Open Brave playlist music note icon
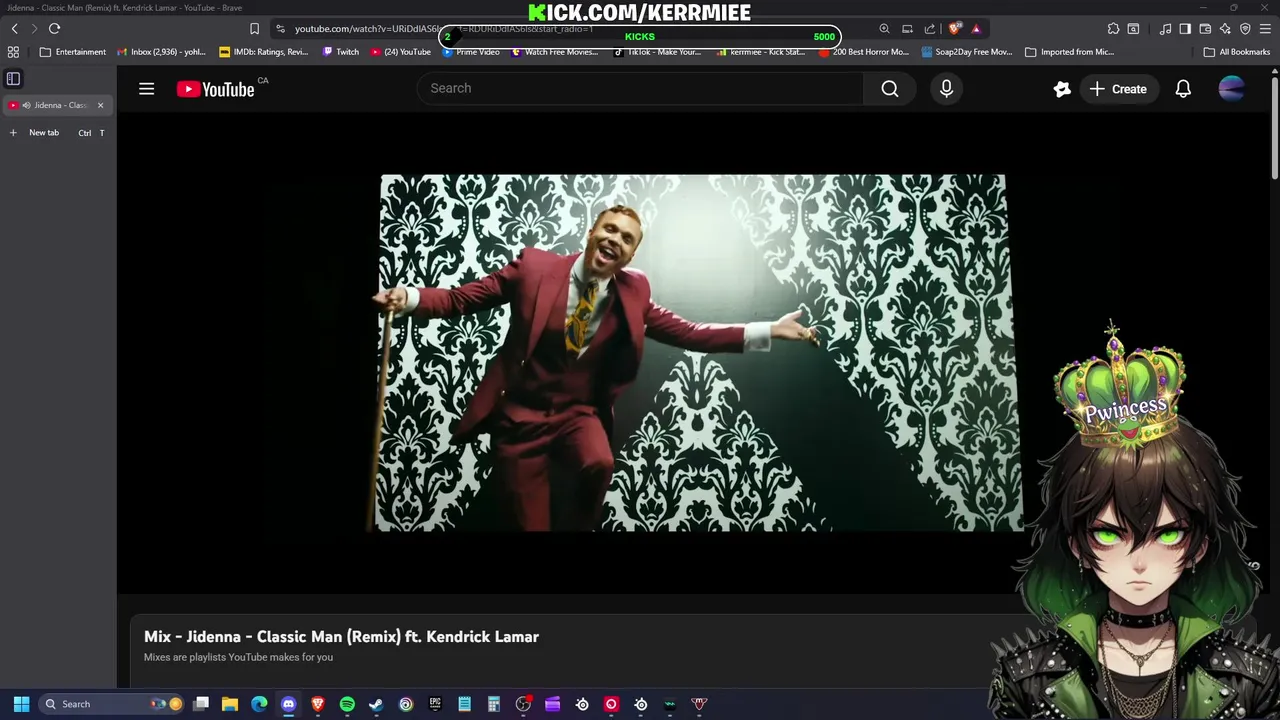 click(x=1165, y=29)
